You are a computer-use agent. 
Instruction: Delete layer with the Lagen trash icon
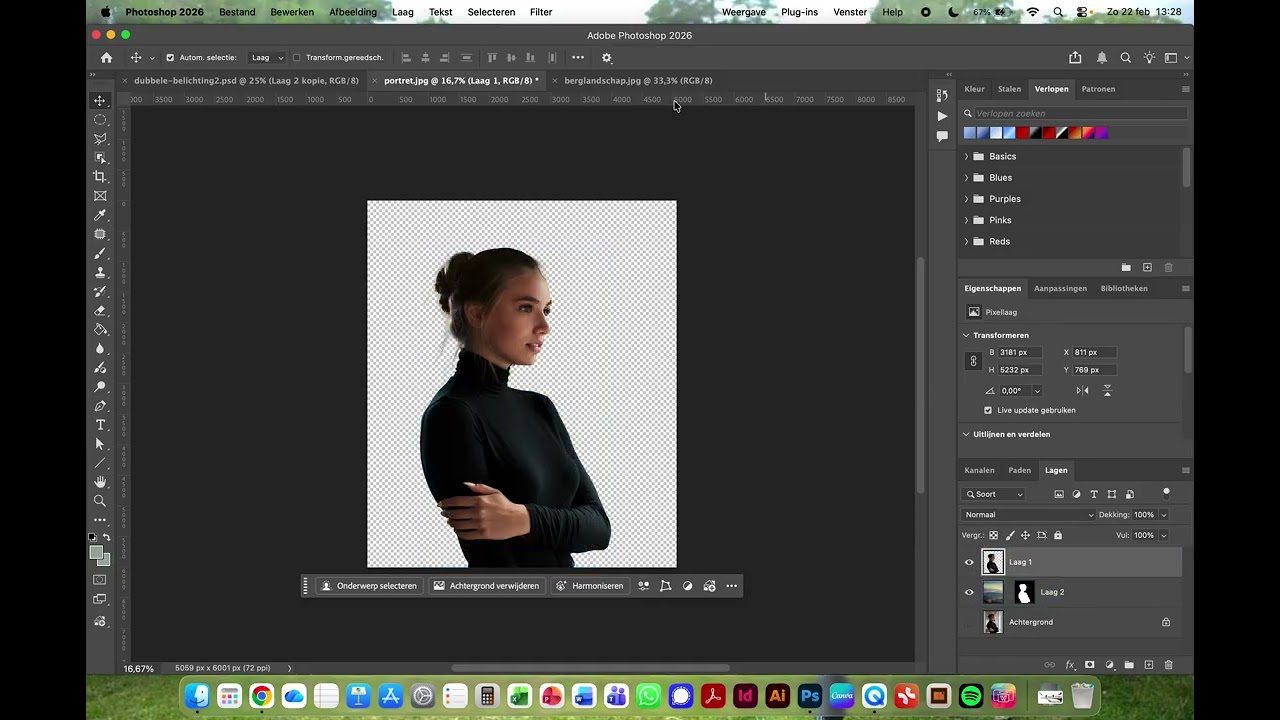[1168, 665]
